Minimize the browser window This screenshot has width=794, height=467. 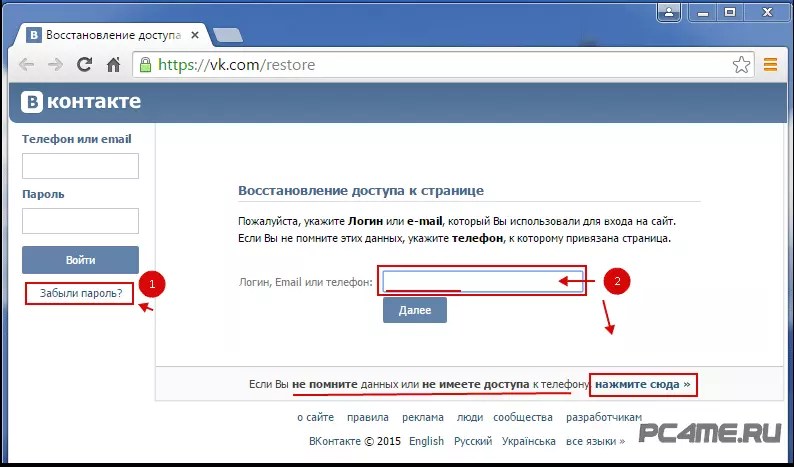tap(703, 13)
